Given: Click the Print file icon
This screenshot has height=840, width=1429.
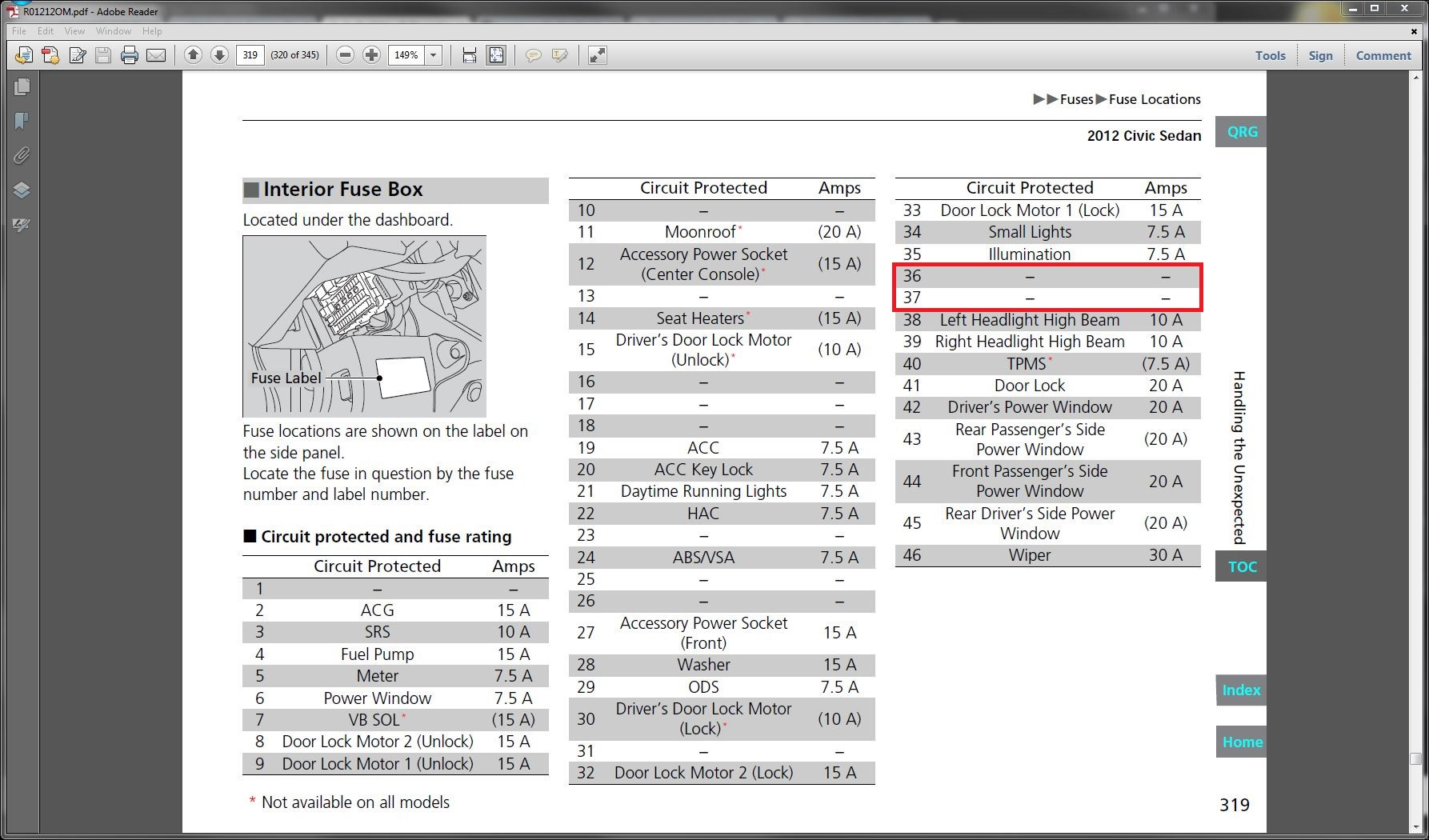Looking at the screenshot, I should (x=130, y=55).
